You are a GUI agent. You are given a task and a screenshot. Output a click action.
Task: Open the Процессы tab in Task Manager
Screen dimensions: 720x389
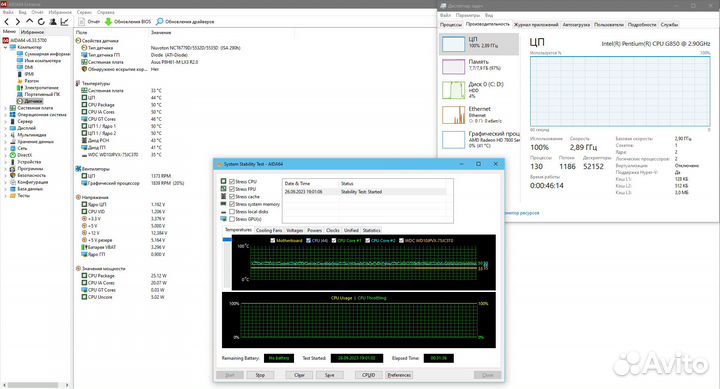(451, 25)
